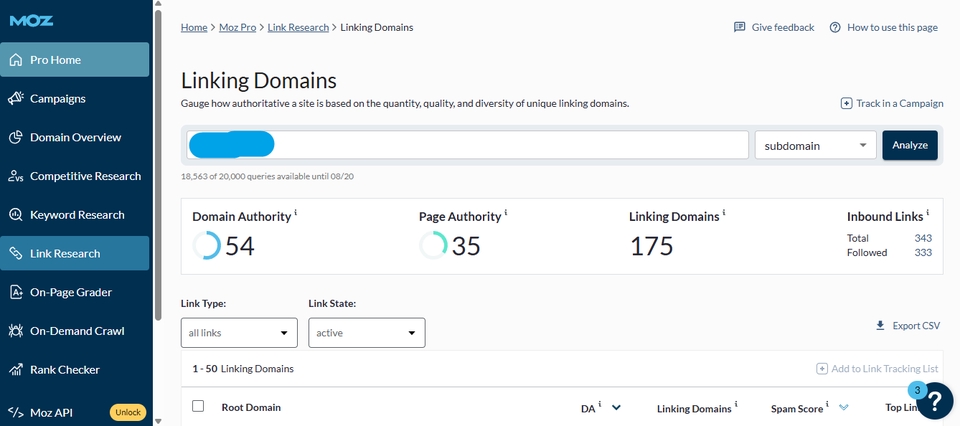Open the help chat bubble with badge 3
960x426 pixels.
pos(934,400)
